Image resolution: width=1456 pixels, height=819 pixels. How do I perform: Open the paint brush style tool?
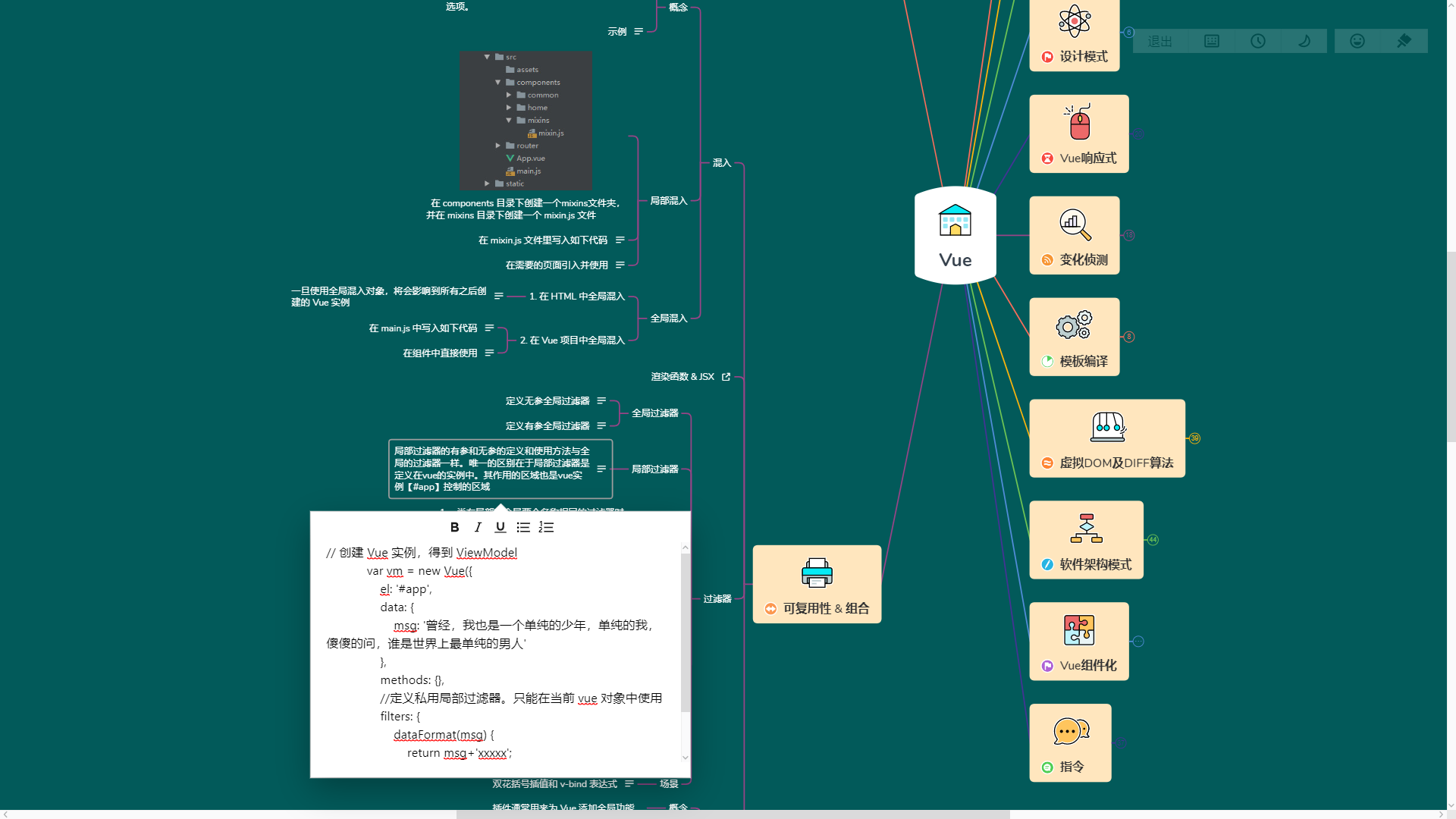1404,42
